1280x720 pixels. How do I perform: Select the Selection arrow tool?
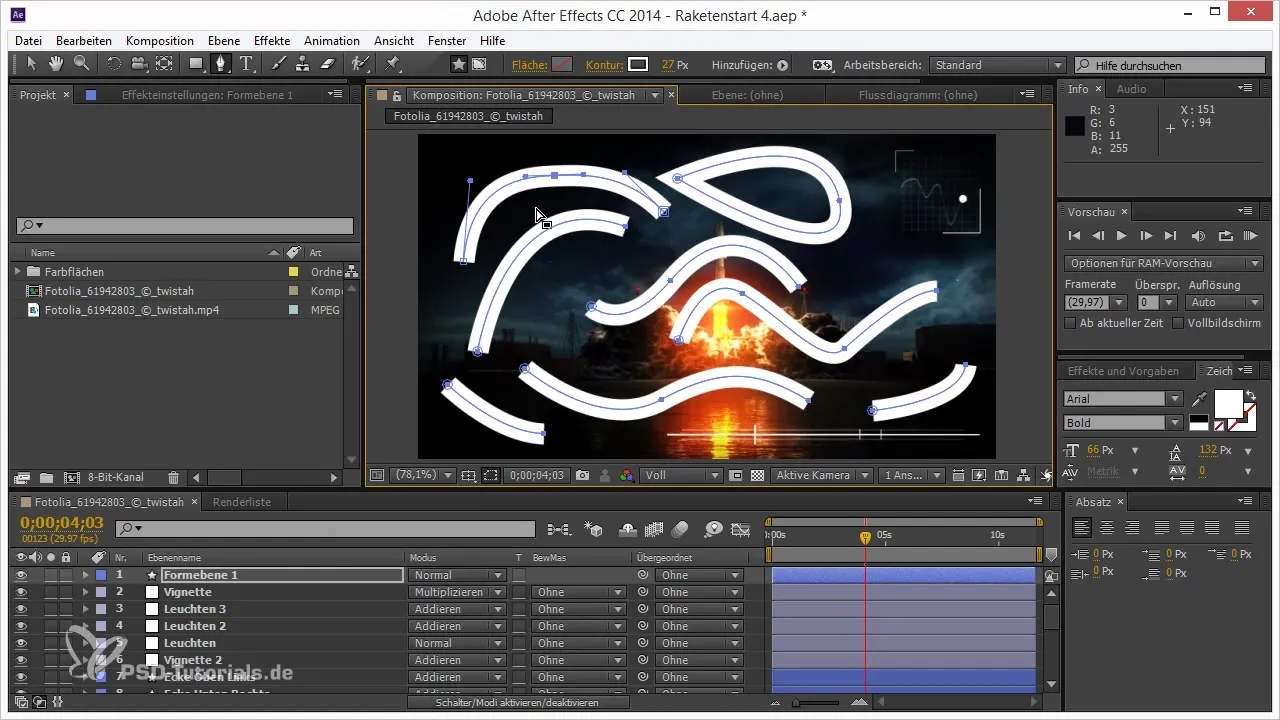[32, 64]
